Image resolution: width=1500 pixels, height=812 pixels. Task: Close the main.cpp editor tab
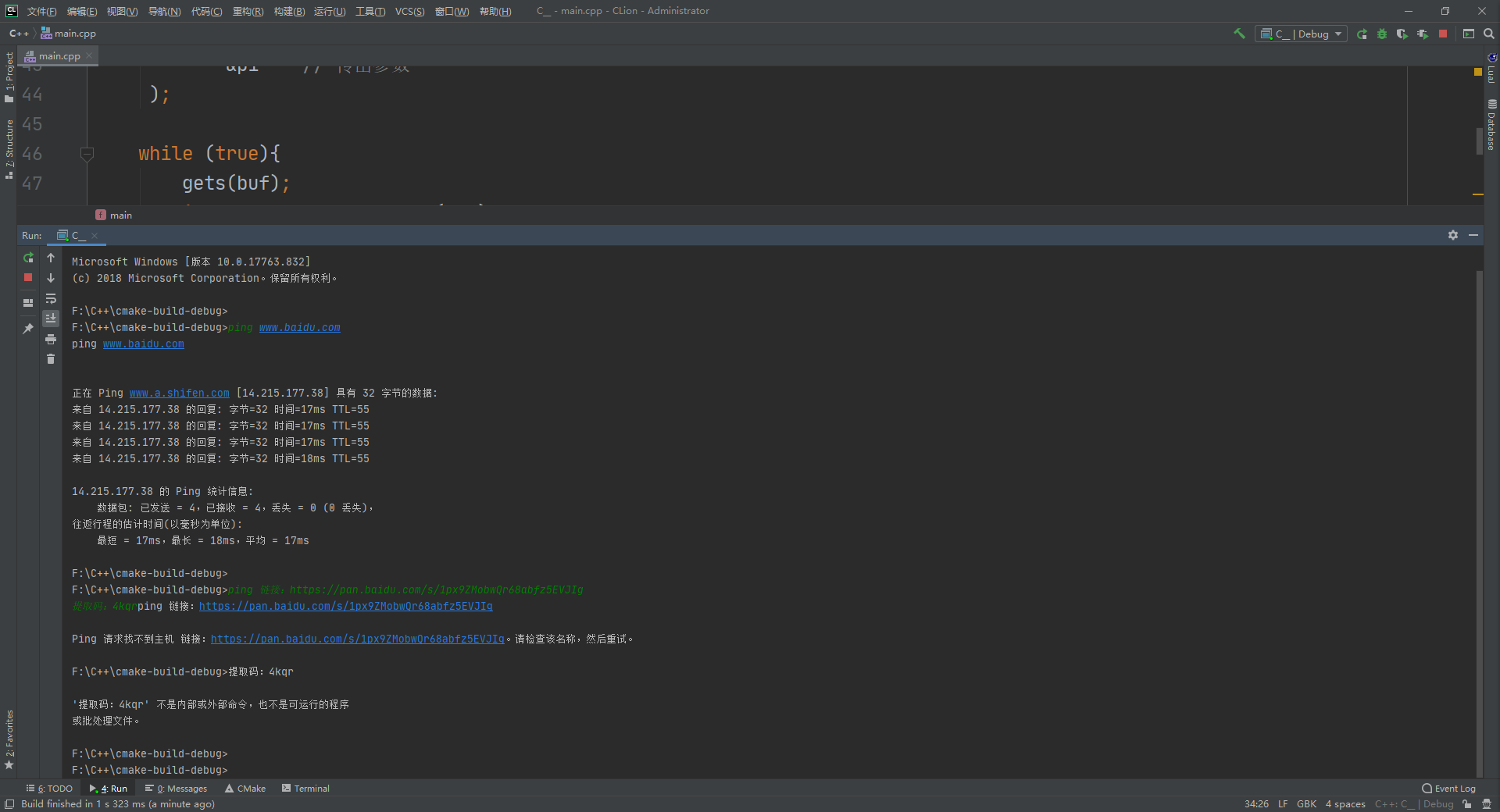tap(89, 55)
